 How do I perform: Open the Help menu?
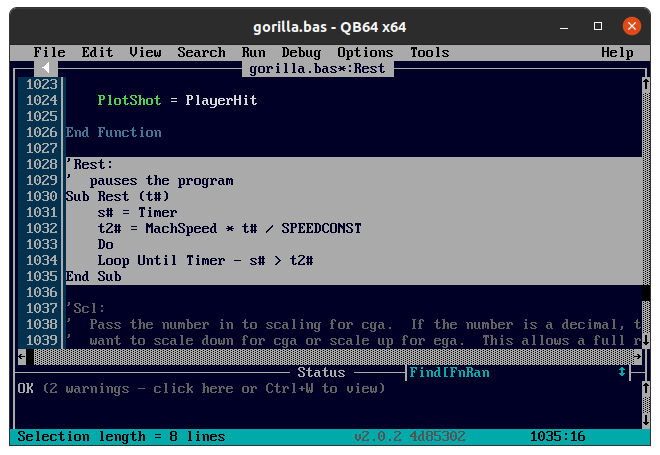(617, 53)
